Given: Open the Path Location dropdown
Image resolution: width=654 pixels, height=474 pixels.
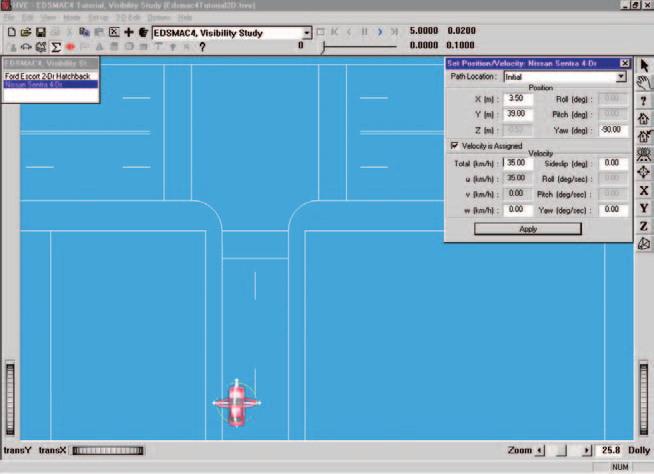Looking at the screenshot, I should [621, 77].
